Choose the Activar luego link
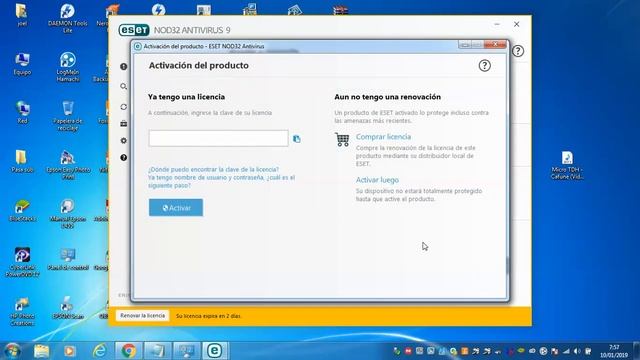Viewport: 640px width, 360px height. click(x=377, y=180)
